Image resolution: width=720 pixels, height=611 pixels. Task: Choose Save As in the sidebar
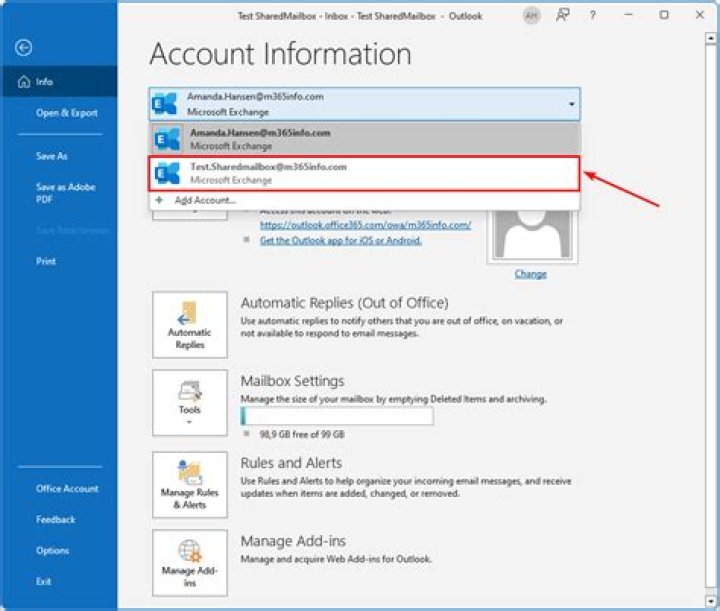coord(51,156)
